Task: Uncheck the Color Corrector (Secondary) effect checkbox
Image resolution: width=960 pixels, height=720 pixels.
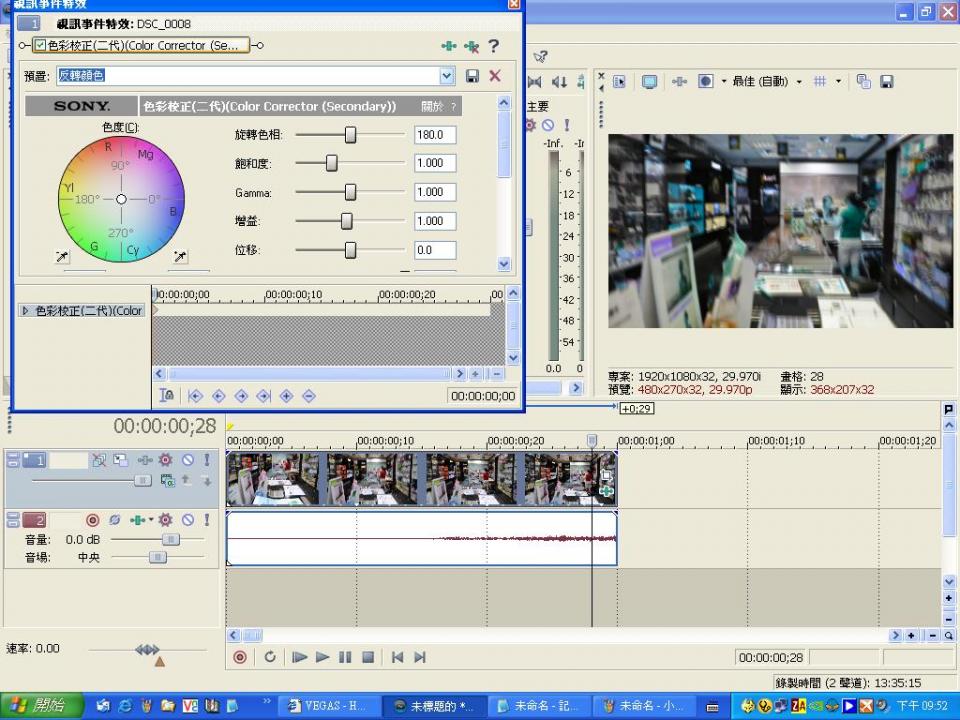Action: click(40, 46)
